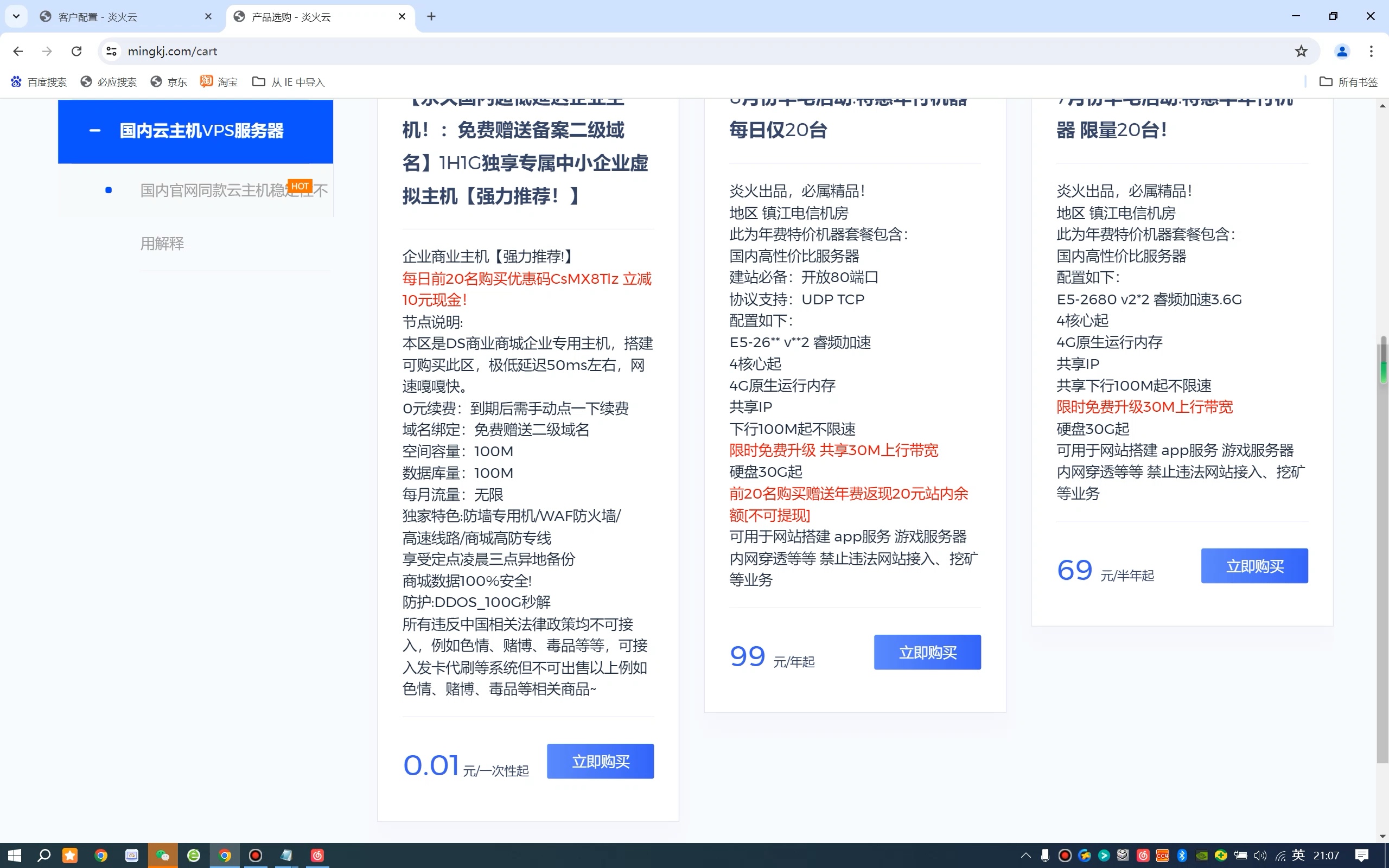This screenshot has width=1389, height=868.
Task: Open the Wi-Fi network tray icon
Action: 1280,856
